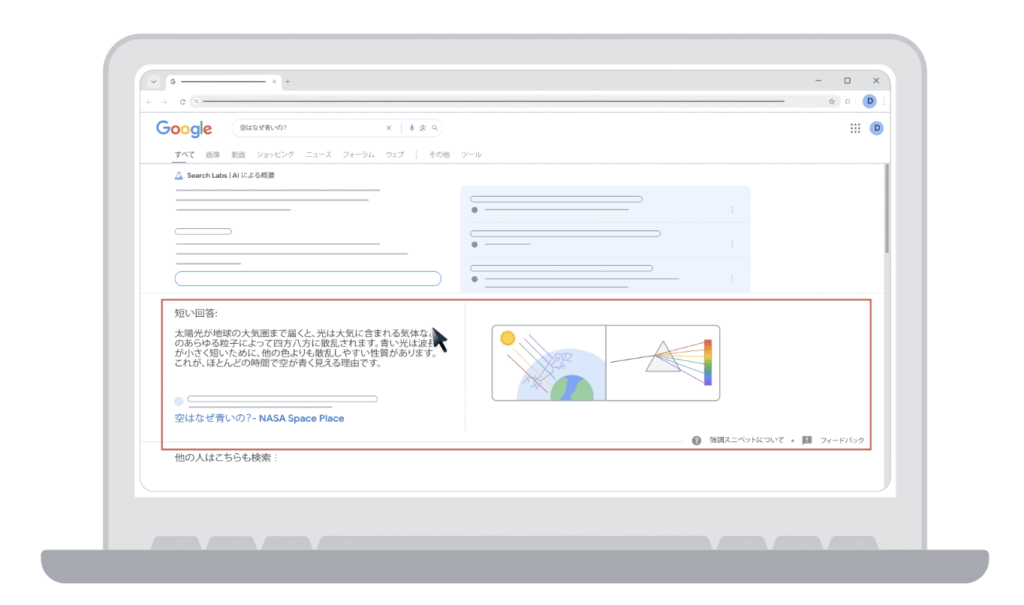
Task: Open the その他 (More) search filter menu
Action: 439,155
